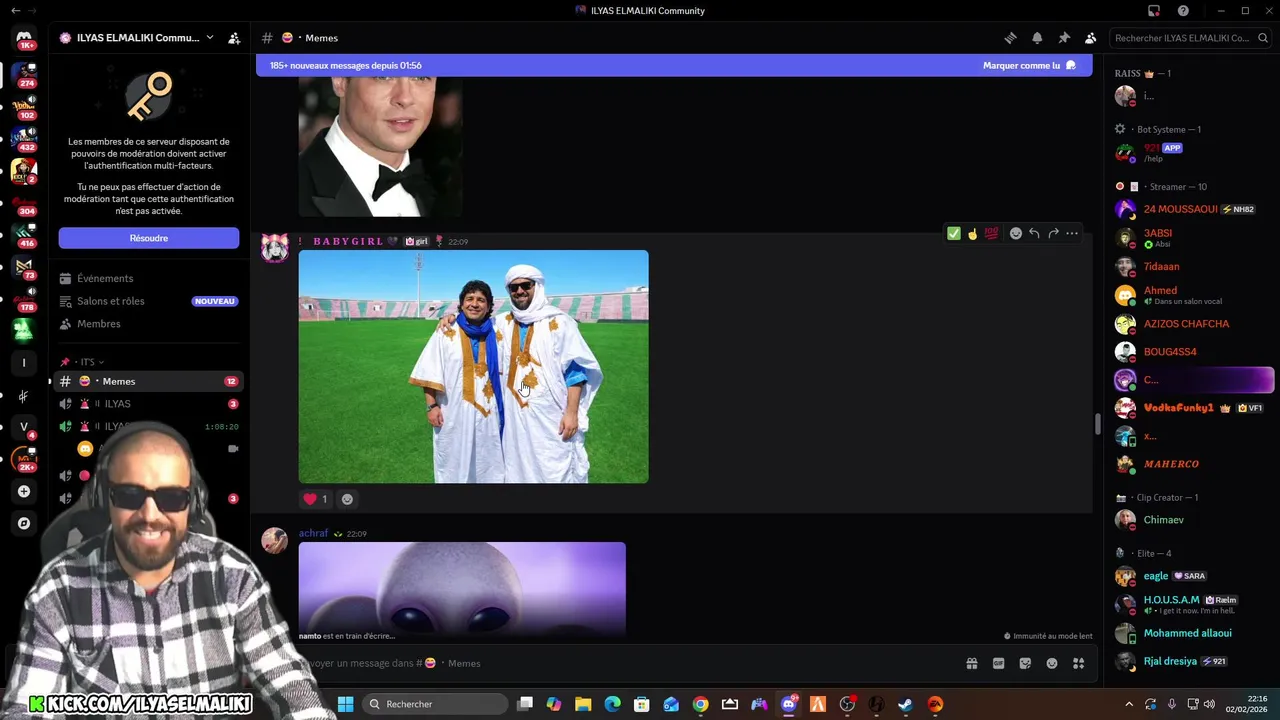Open member 24 MOUSSAOUI profile
The width and height of the screenshot is (1280, 720).
(x=1193, y=209)
